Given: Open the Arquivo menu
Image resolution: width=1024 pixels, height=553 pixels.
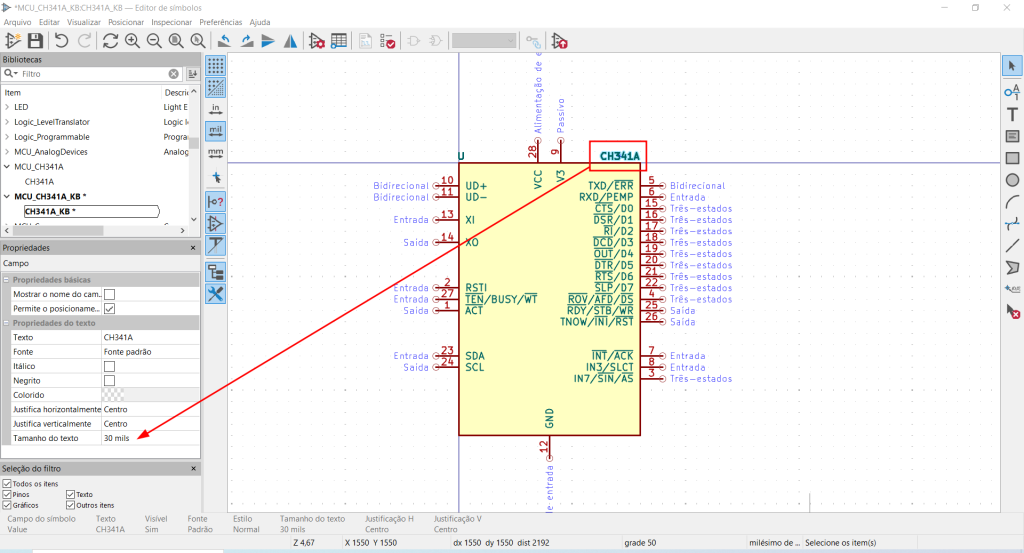Looking at the screenshot, I should tap(18, 22).
